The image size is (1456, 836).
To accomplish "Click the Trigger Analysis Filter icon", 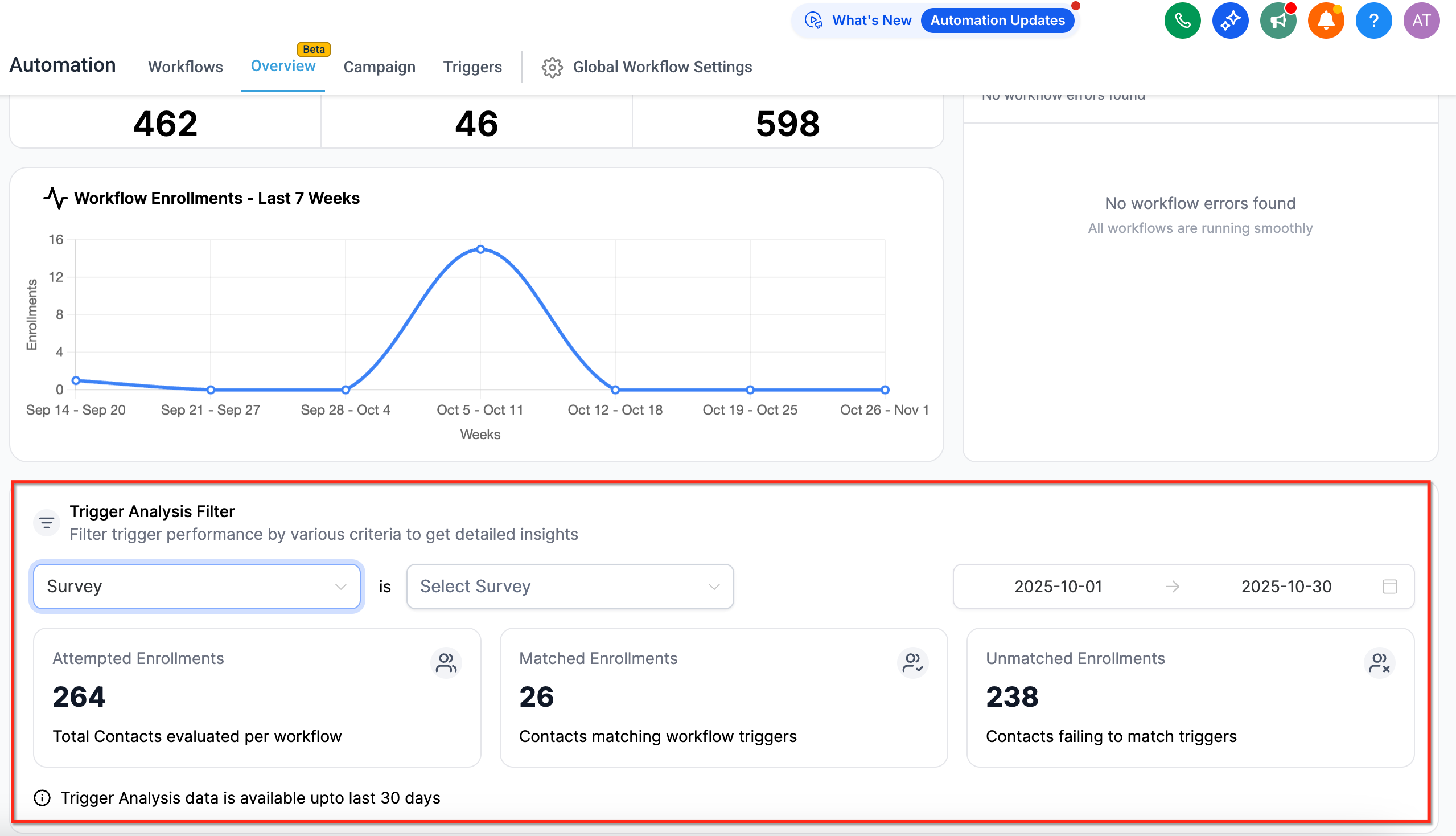I will coord(47,523).
